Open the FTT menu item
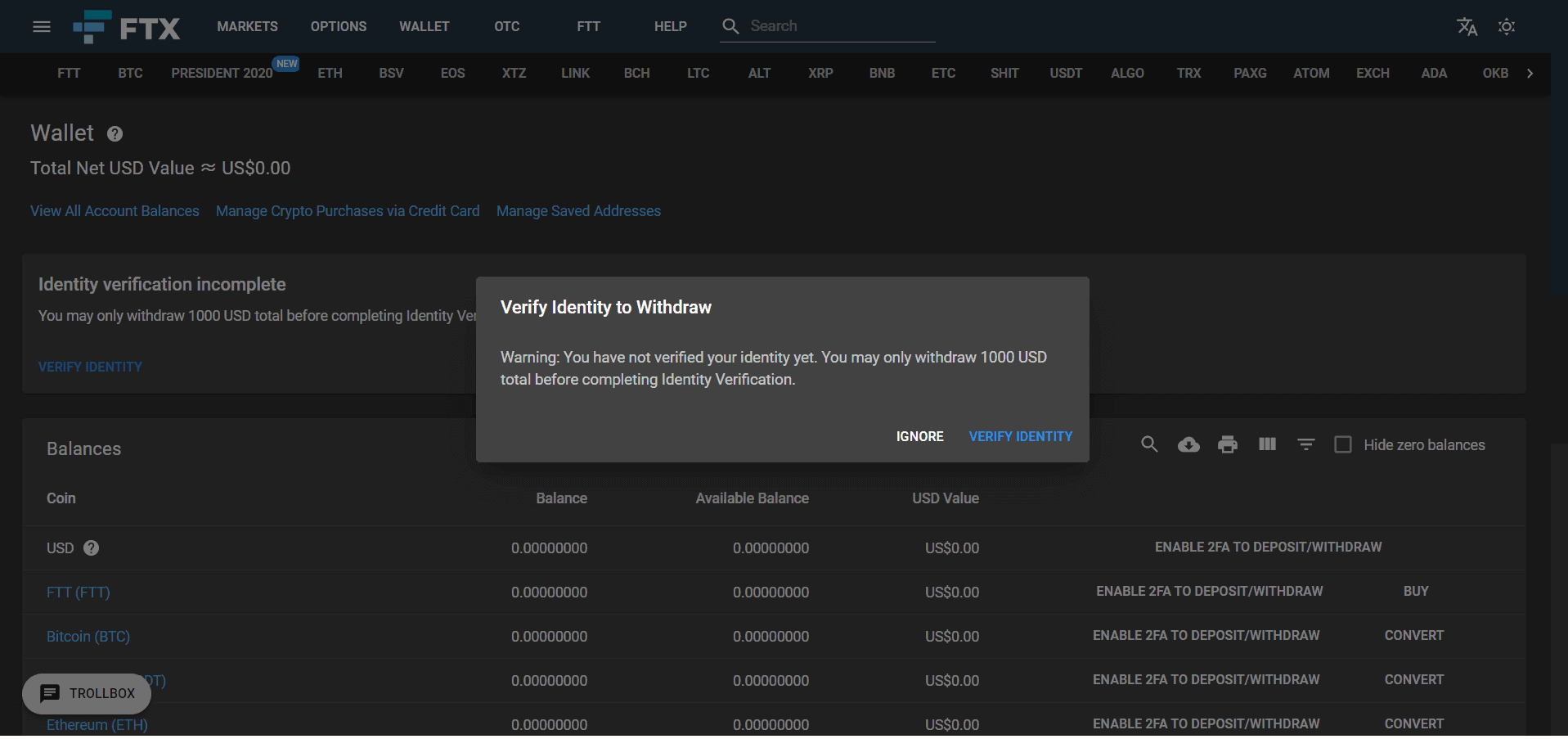The height and width of the screenshot is (739, 1568). click(x=588, y=26)
